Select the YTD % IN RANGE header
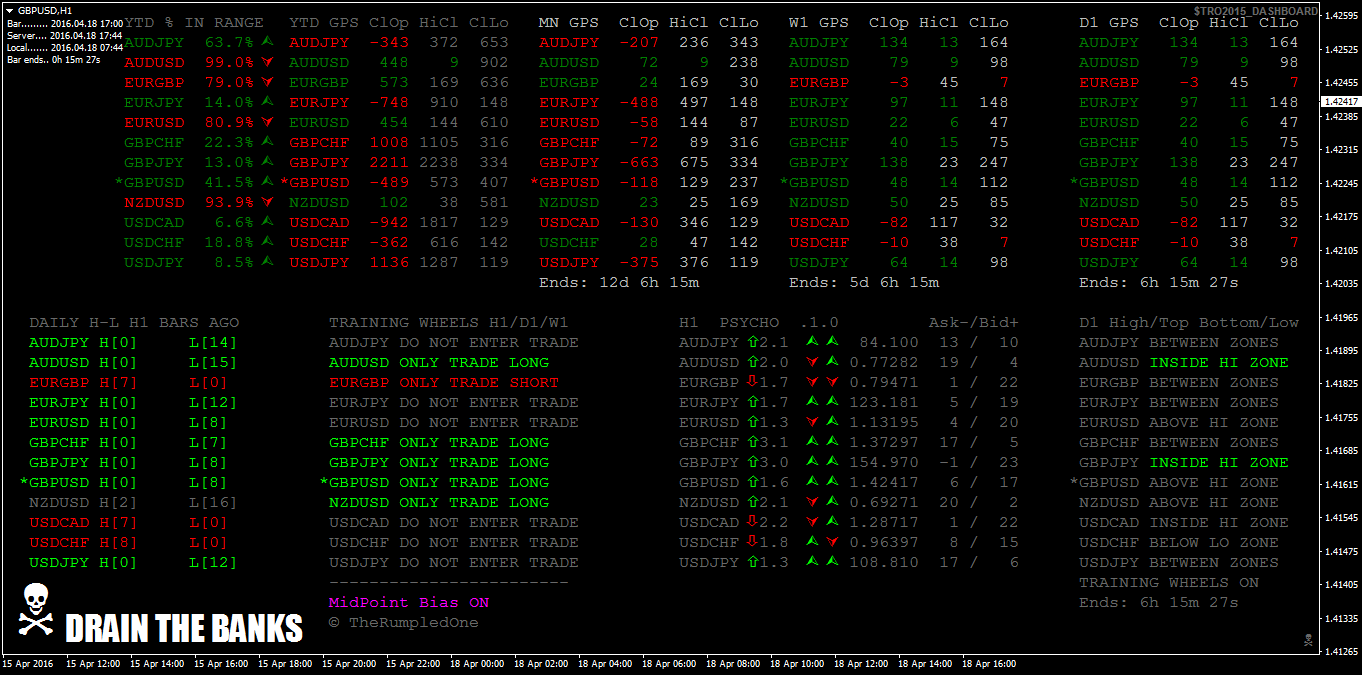Image resolution: width=1362 pixels, height=675 pixels. (x=194, y=22)
